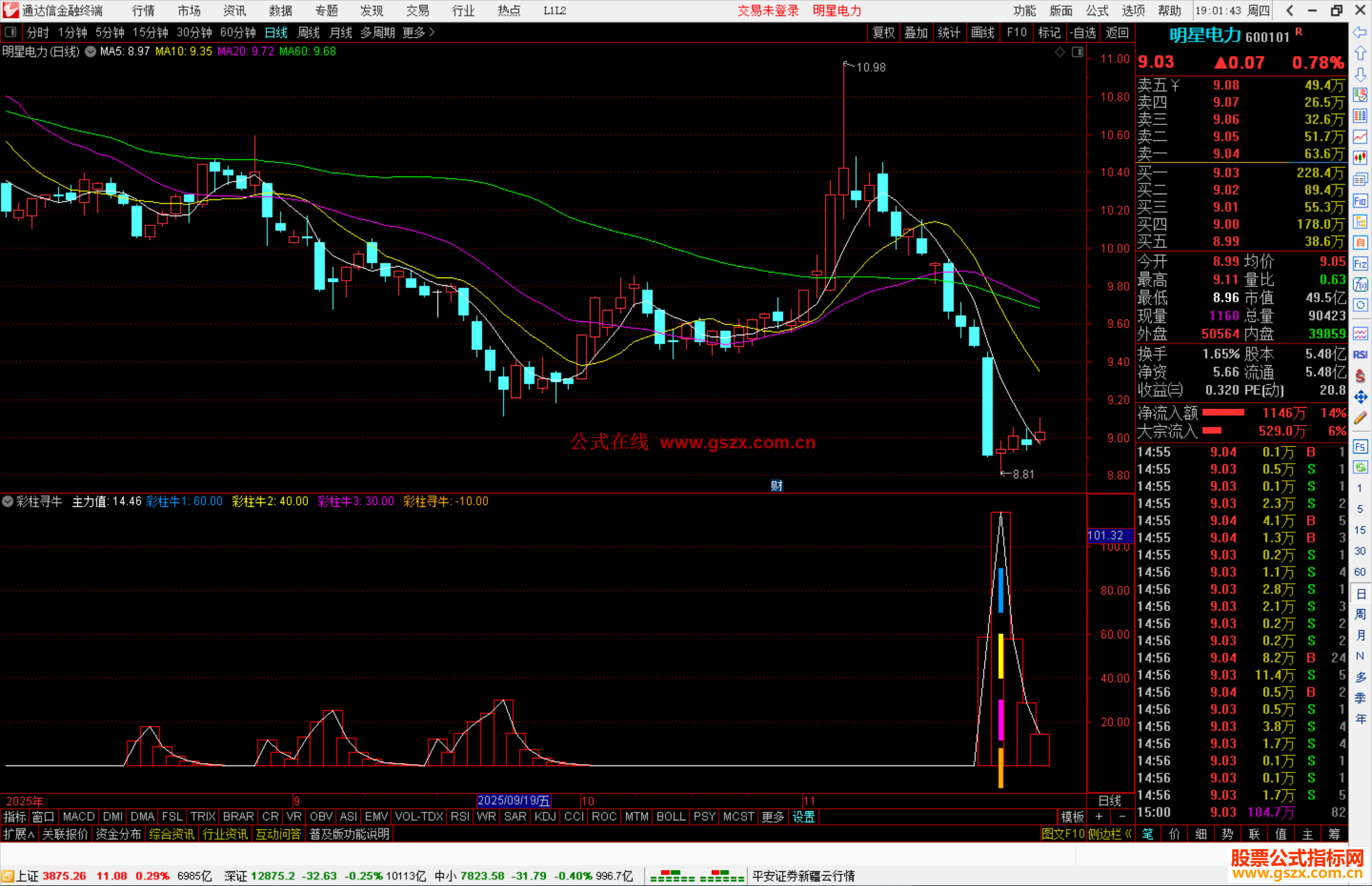The height and width of the screenshot is (886, 1372).
Task: Click the back arrow sidebar icon
Action: 1360,32
